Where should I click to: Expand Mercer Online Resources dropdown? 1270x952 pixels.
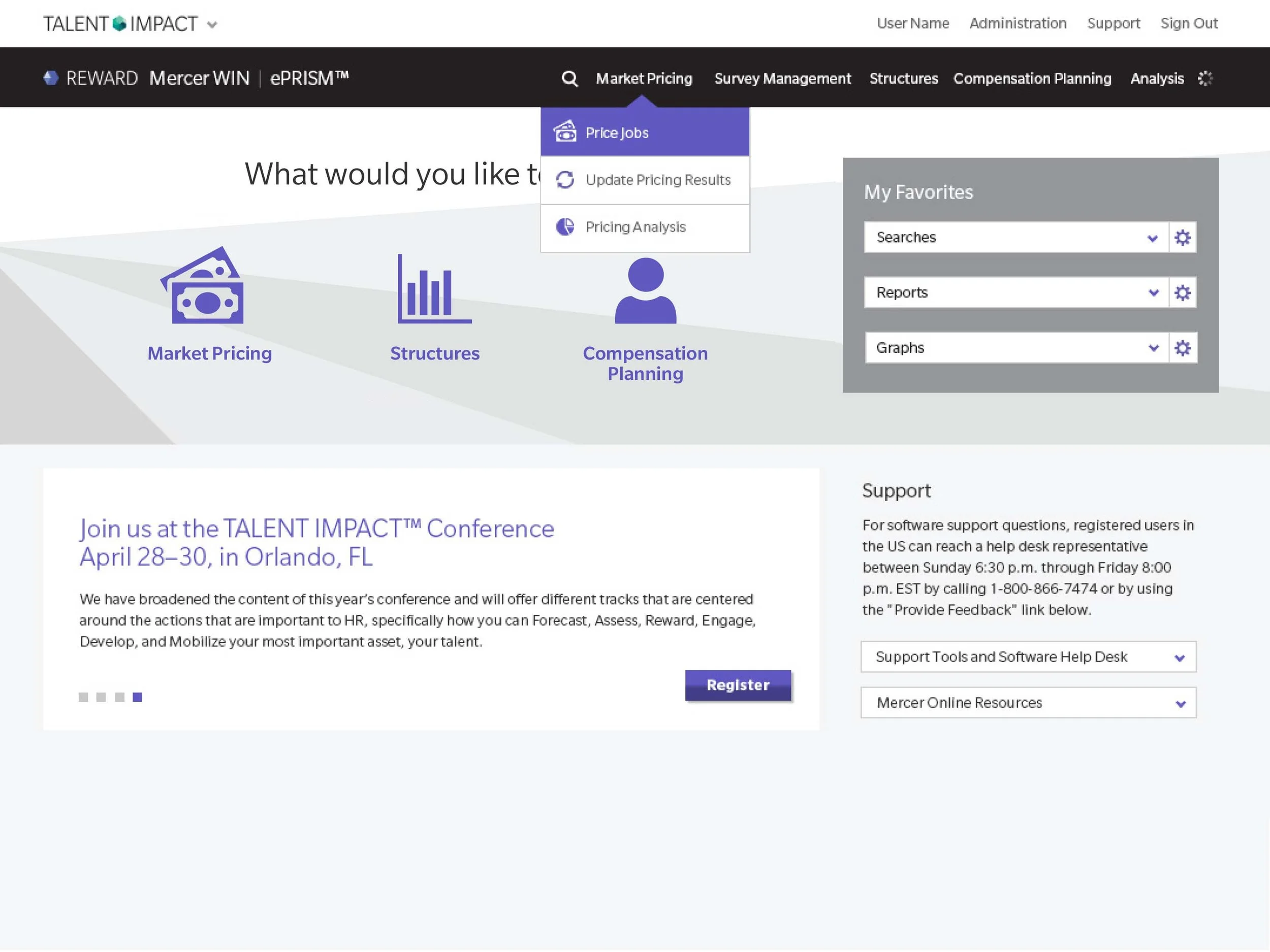[x=1028, y=703]
